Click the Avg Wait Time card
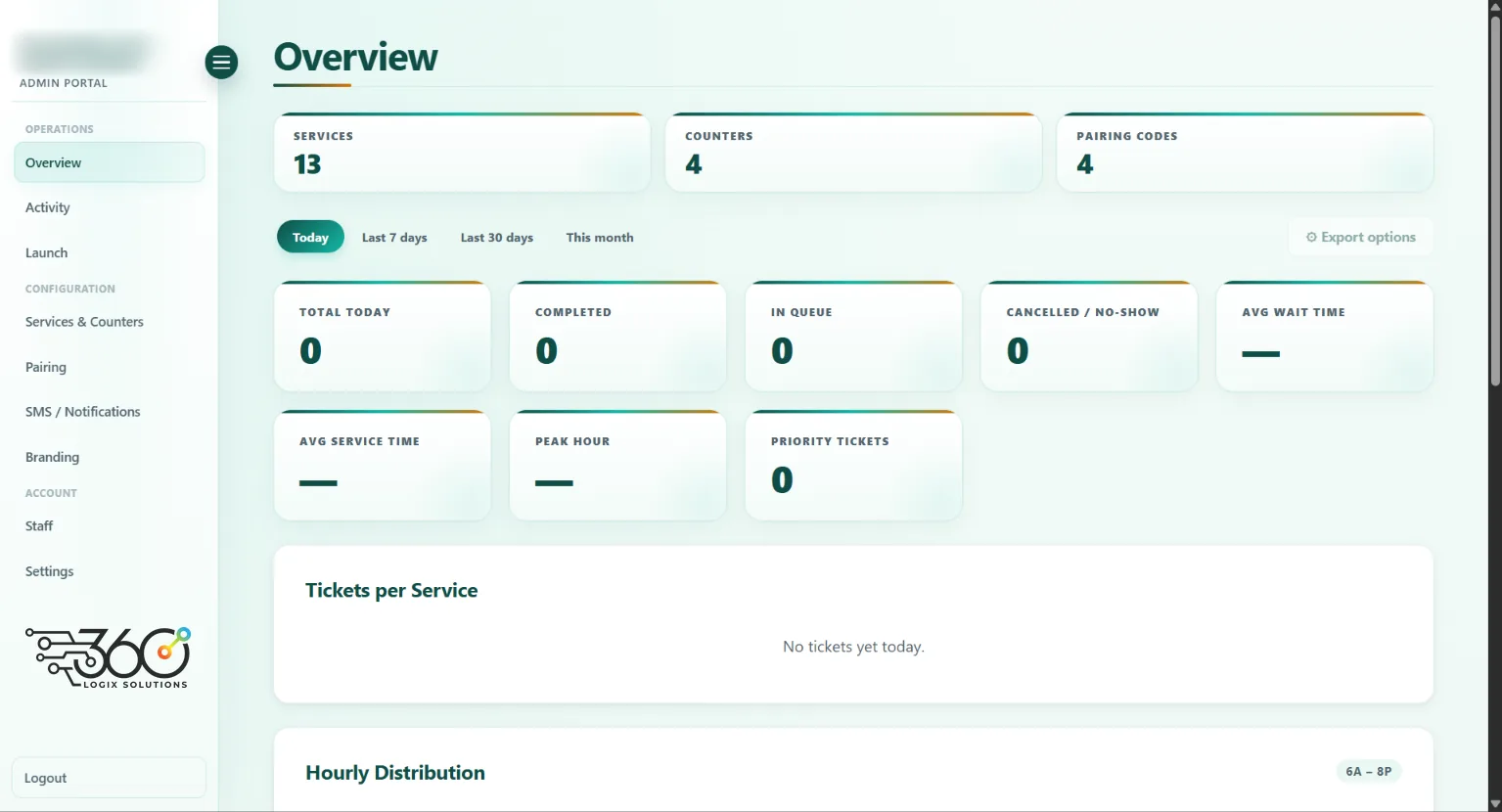Viewport: 1502px width, 812px height. pyautogui.click(x=1325, y=337)
